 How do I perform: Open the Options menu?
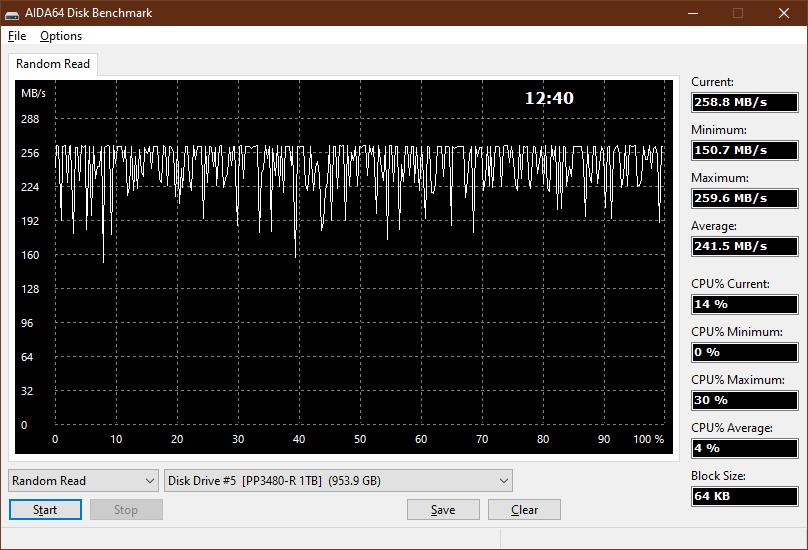tap(61, 36)
